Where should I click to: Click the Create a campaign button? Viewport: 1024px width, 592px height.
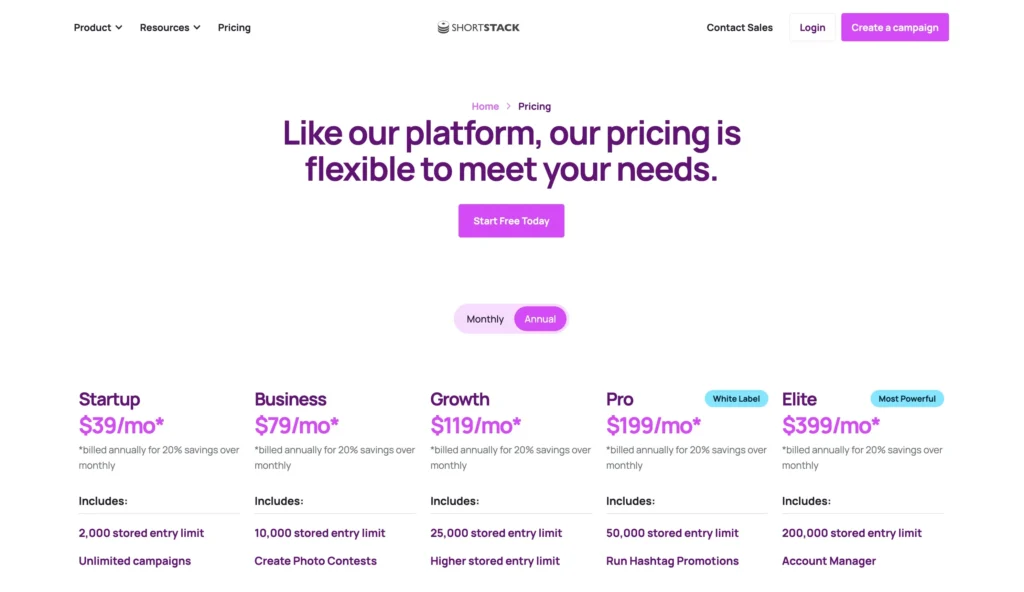[x=894, y=27]
